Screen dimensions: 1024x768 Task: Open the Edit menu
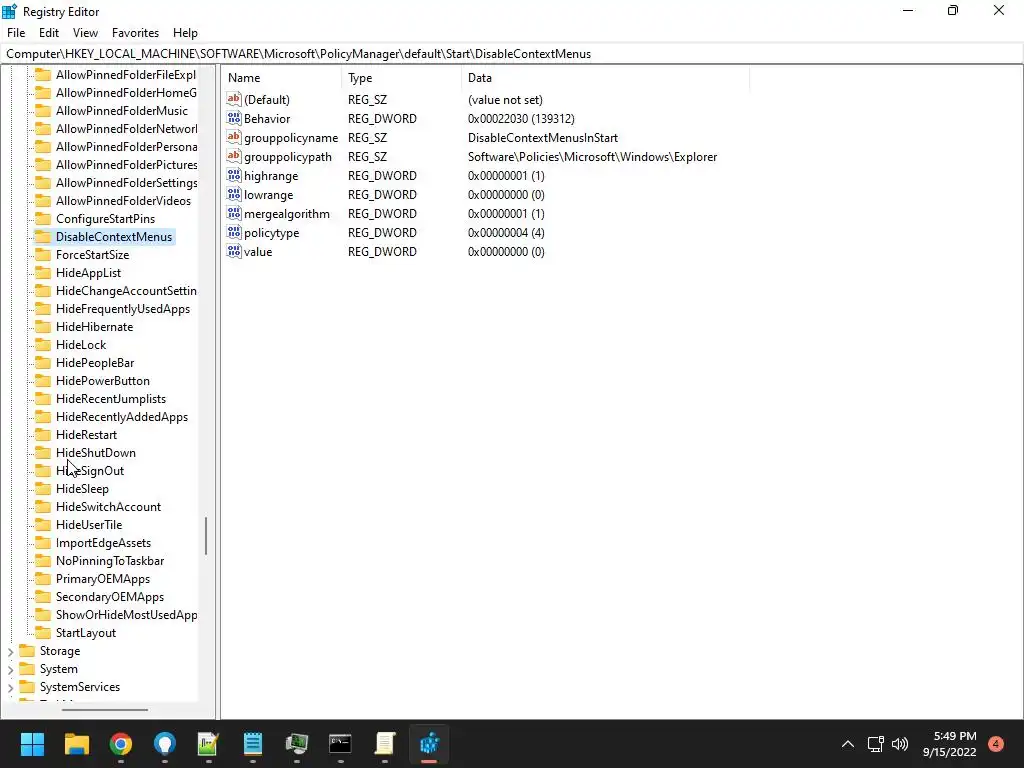coord(49,33)
